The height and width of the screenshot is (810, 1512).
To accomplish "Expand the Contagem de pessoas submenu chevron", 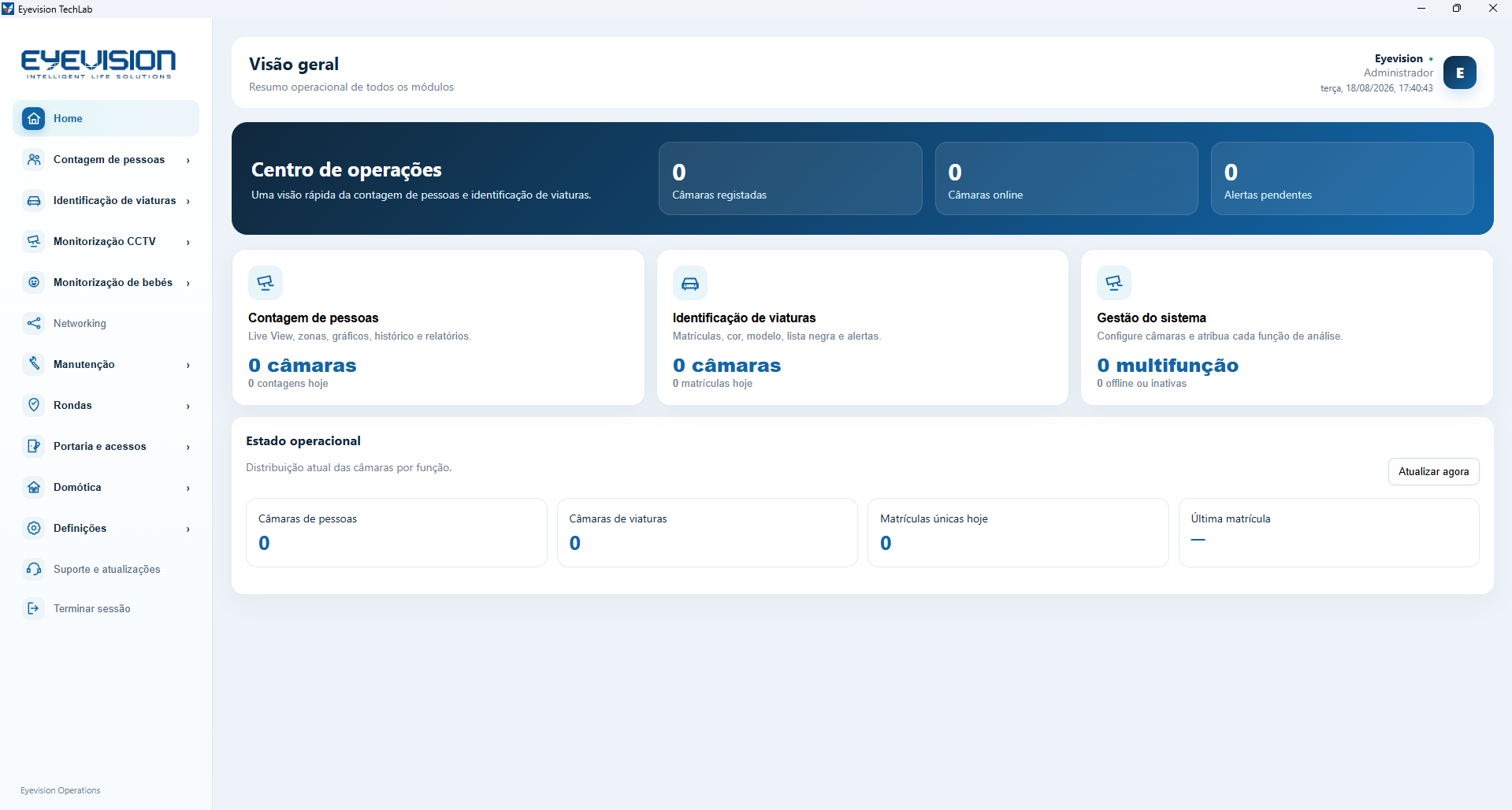I will coord(188,160).
